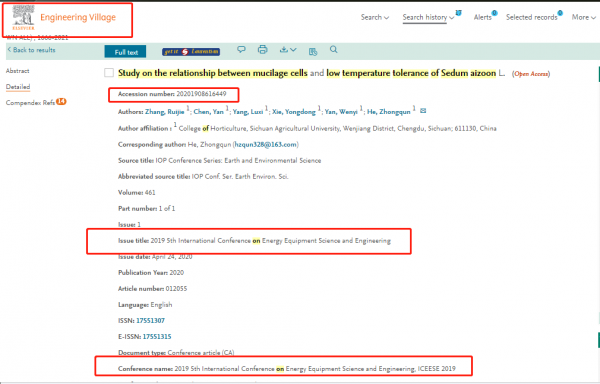Open author Zhang, Ruijie link

[165, 112]
